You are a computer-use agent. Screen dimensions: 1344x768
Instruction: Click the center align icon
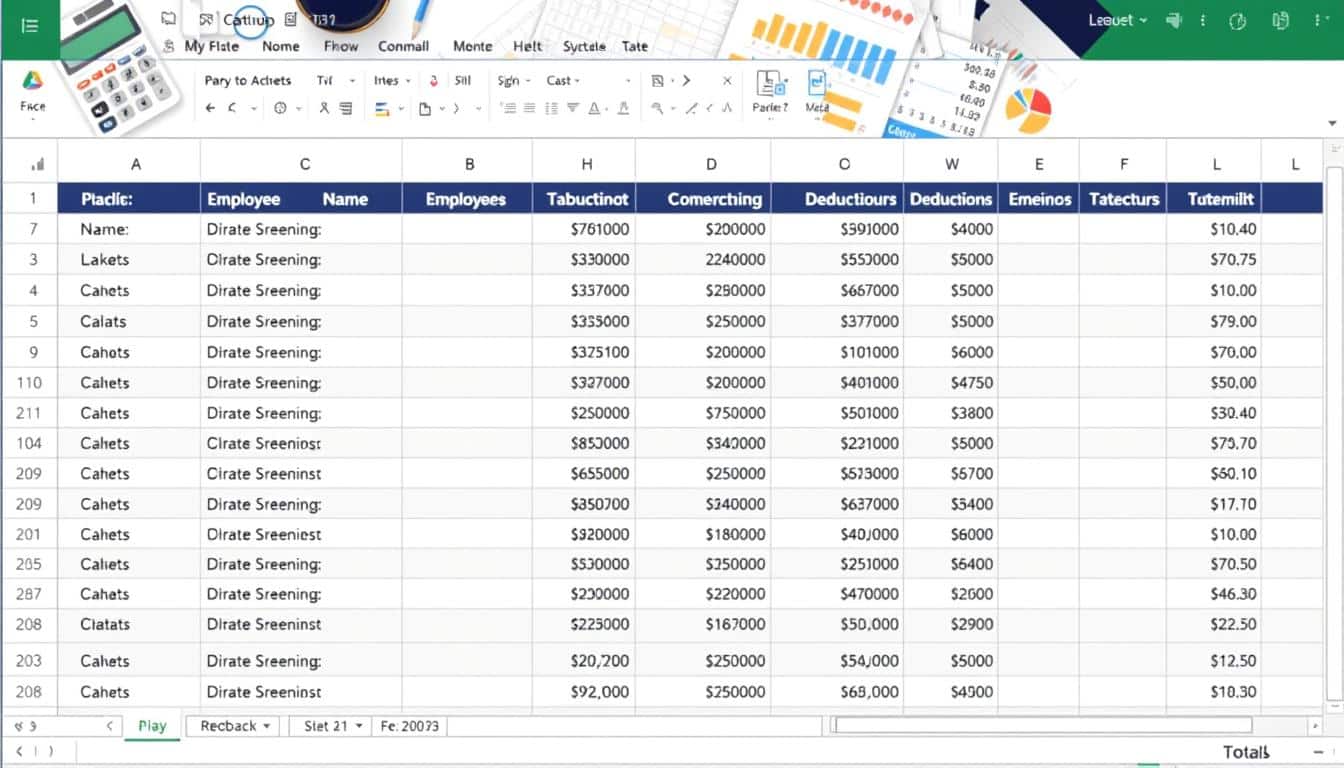[x=531, y=109]
